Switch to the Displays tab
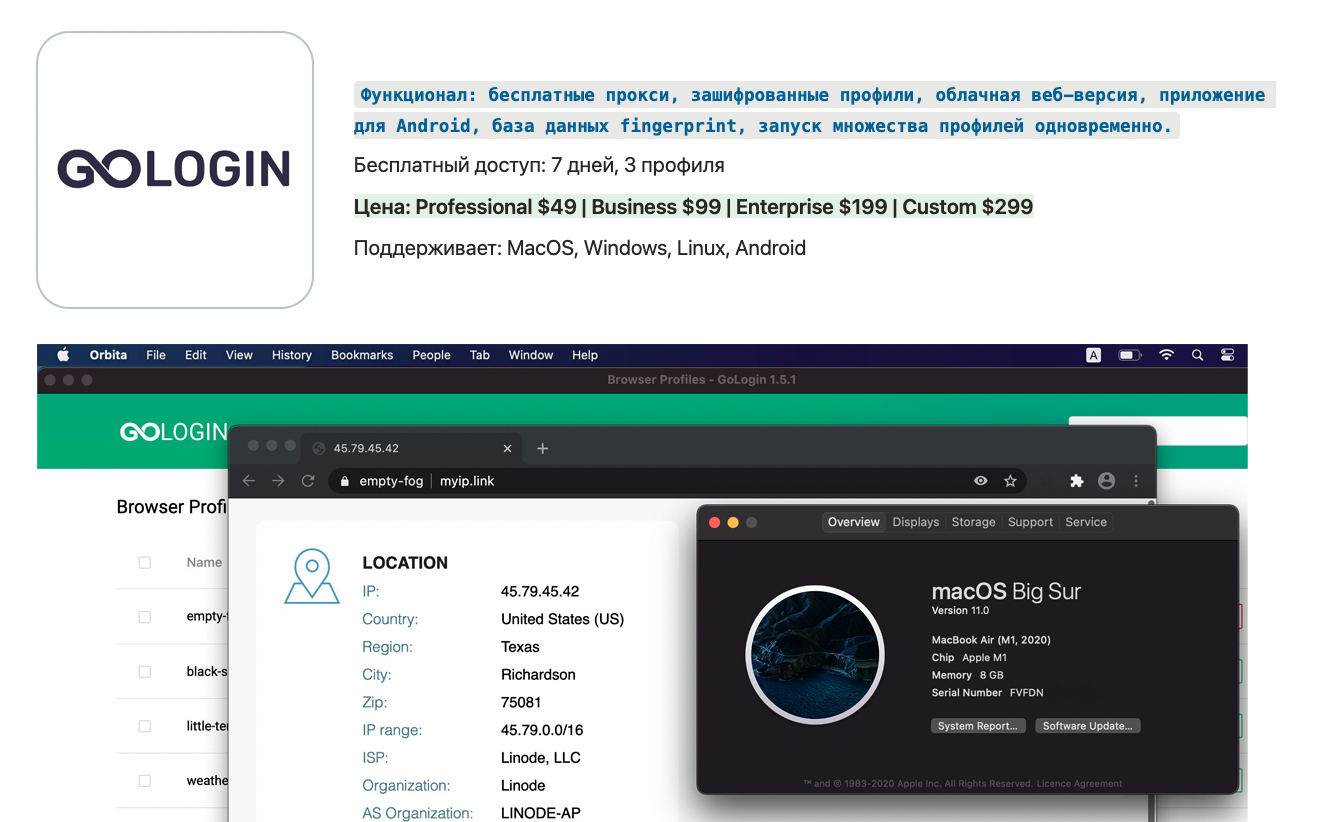This screenshot has width=1344, height=822. tap(916, 522)
